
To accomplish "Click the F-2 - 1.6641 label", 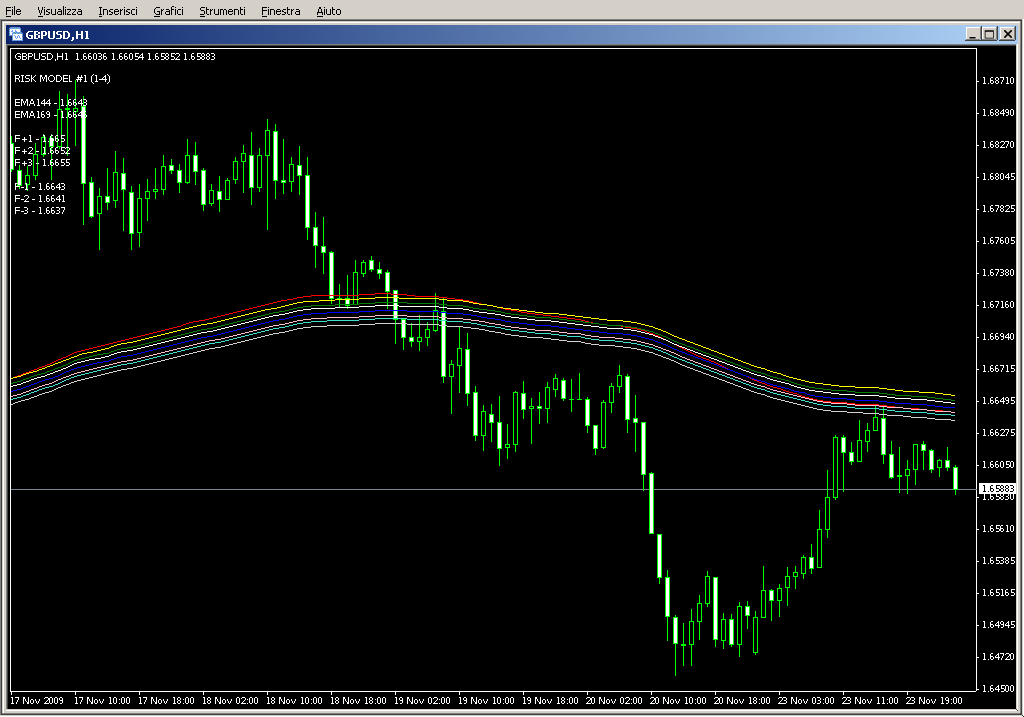I will click(40, 199).
